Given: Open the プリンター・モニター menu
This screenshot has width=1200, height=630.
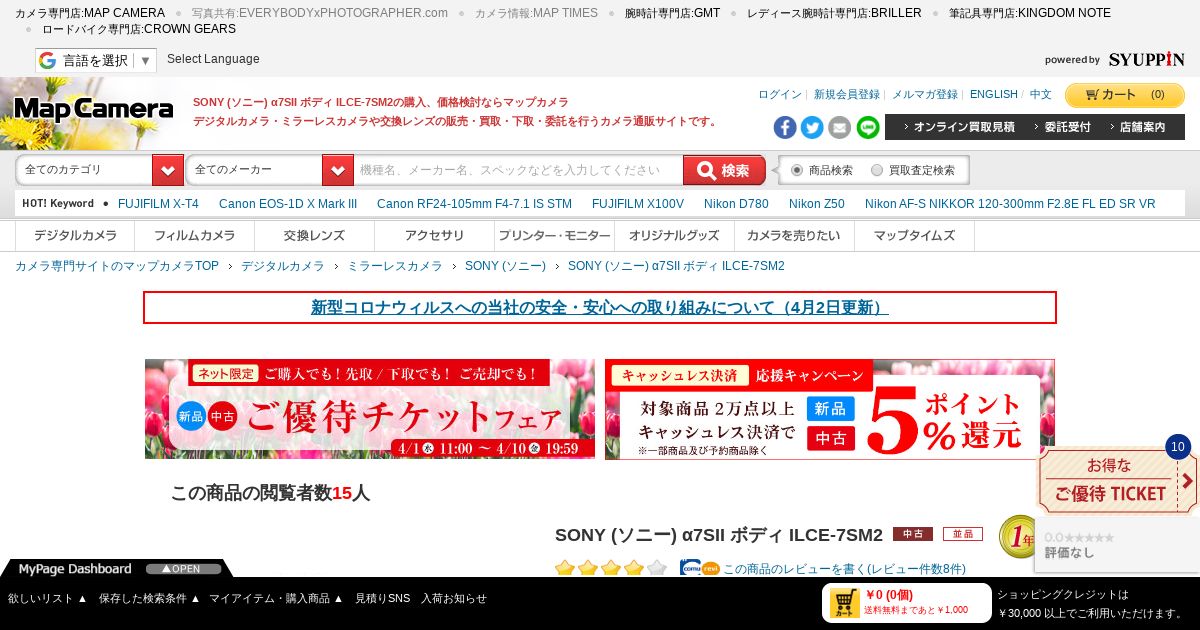Looking at the screenshot, I should click(555, 236).
